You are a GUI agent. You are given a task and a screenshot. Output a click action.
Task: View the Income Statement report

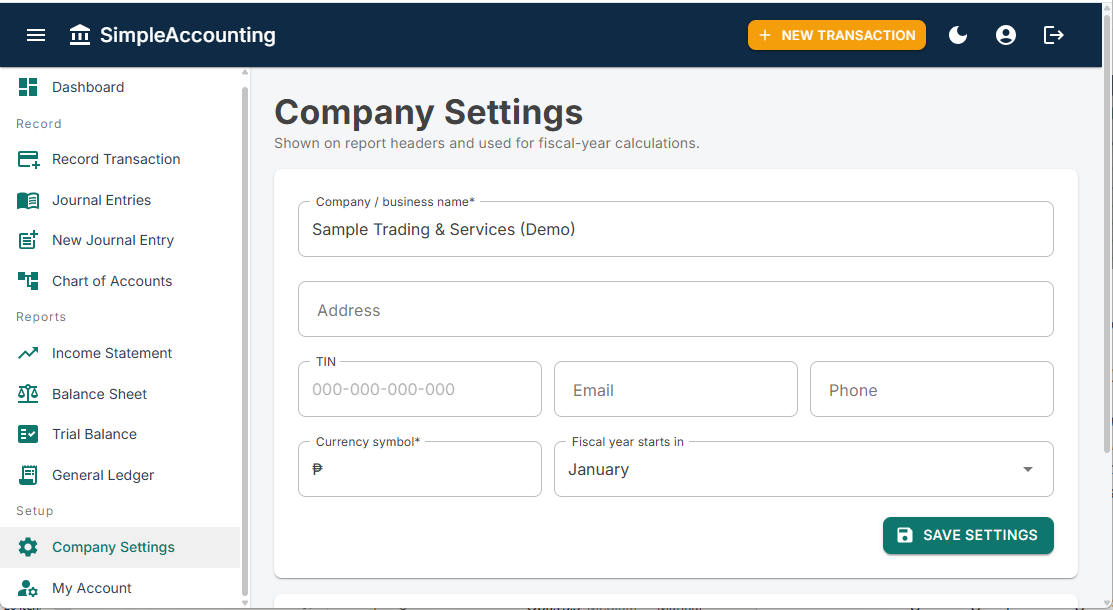tap(119, 353)
